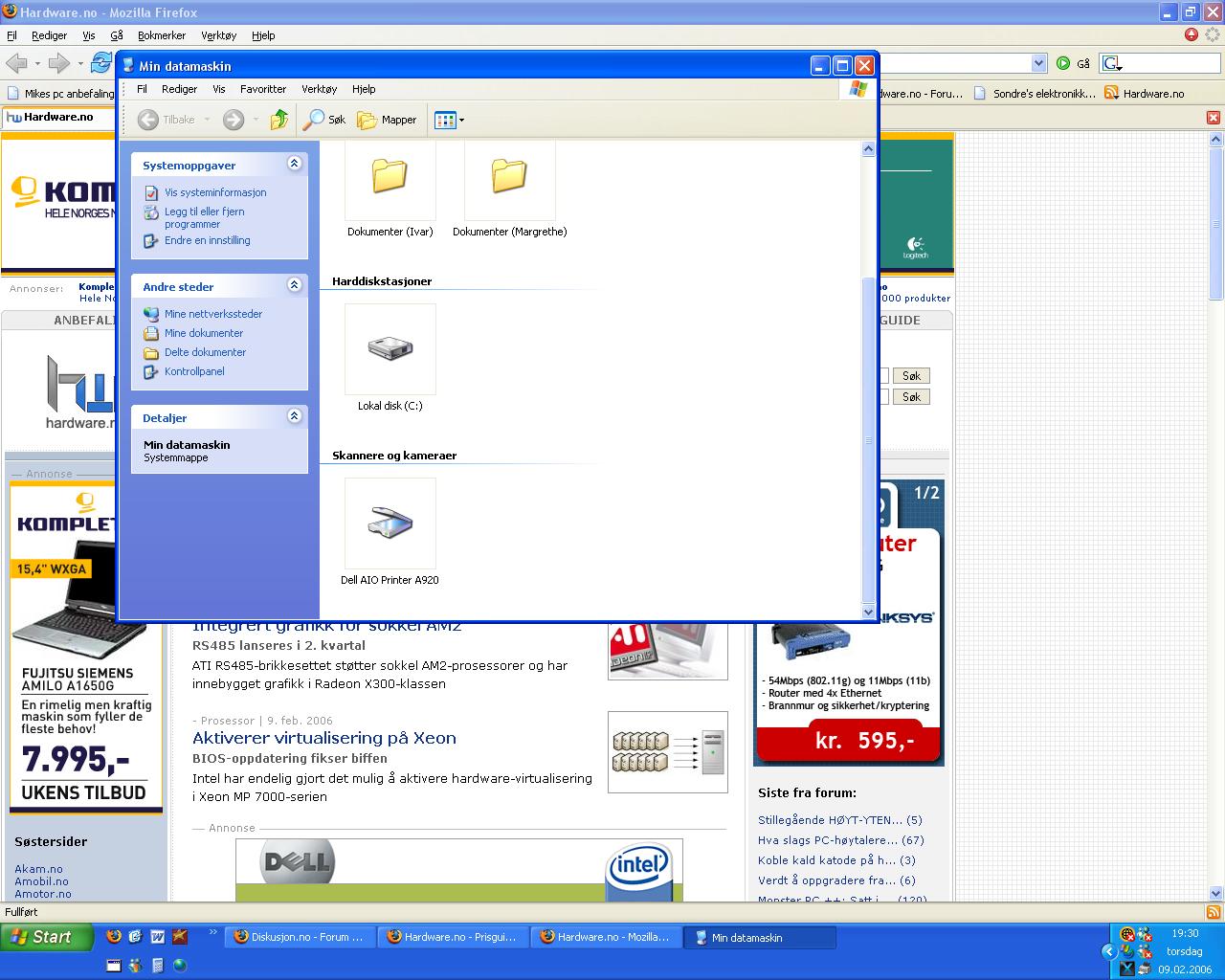Viewport: 1225px width, 980px height.
Task: Click the globe icon in quick launch
Action: coord(179,966)
